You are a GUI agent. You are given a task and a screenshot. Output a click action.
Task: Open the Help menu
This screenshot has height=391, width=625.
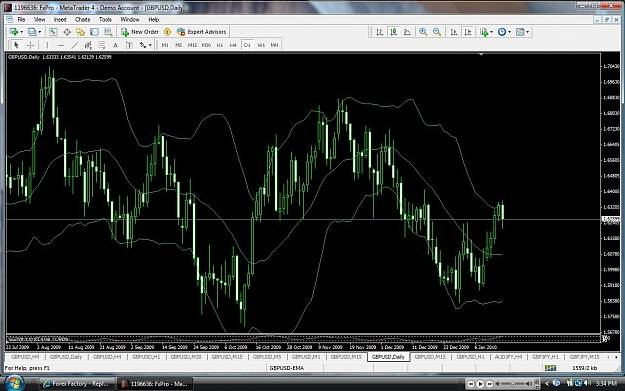(x=154, y=19)
